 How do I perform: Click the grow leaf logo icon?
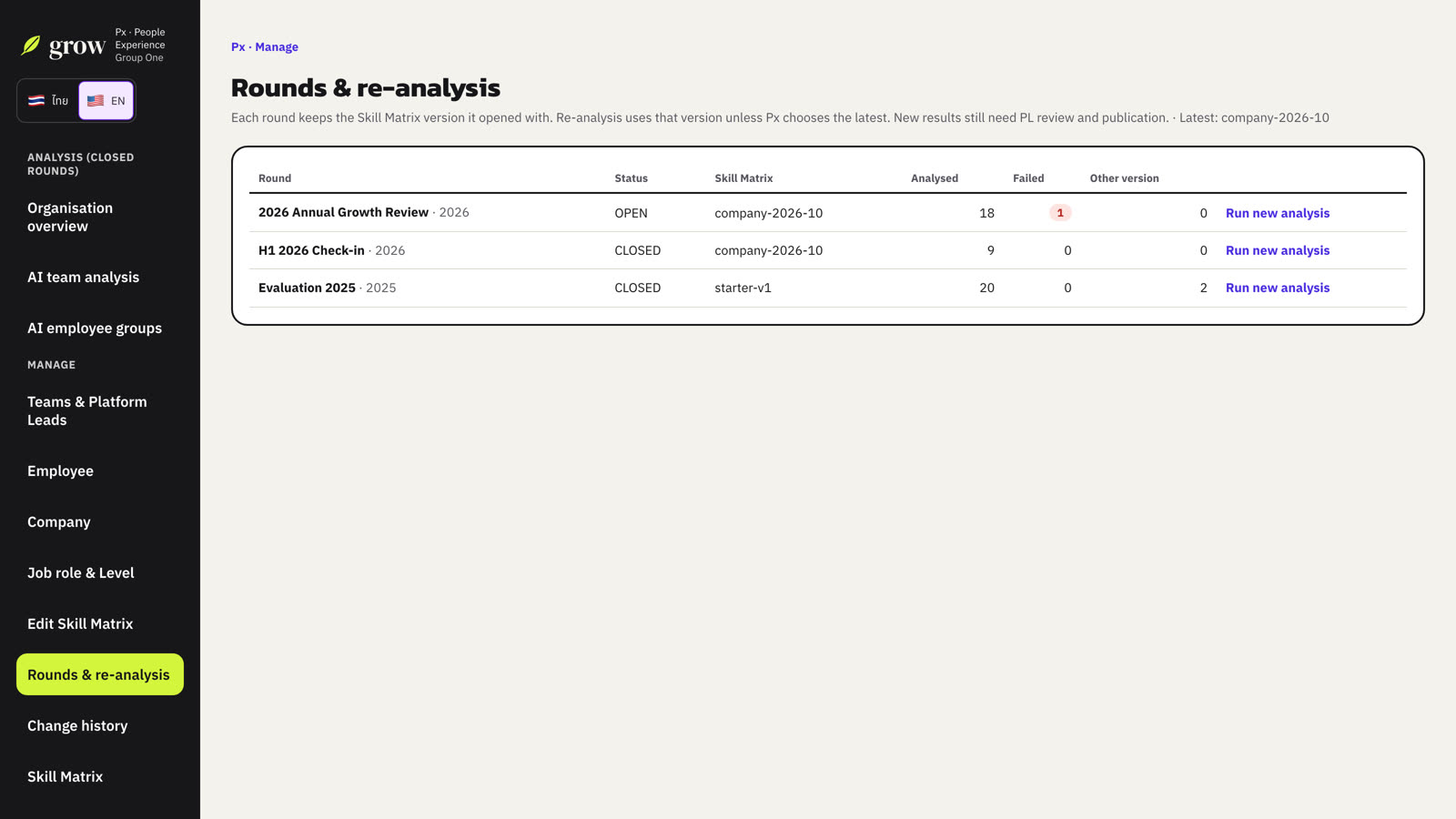pyautogui.click(x=31, y=45)
